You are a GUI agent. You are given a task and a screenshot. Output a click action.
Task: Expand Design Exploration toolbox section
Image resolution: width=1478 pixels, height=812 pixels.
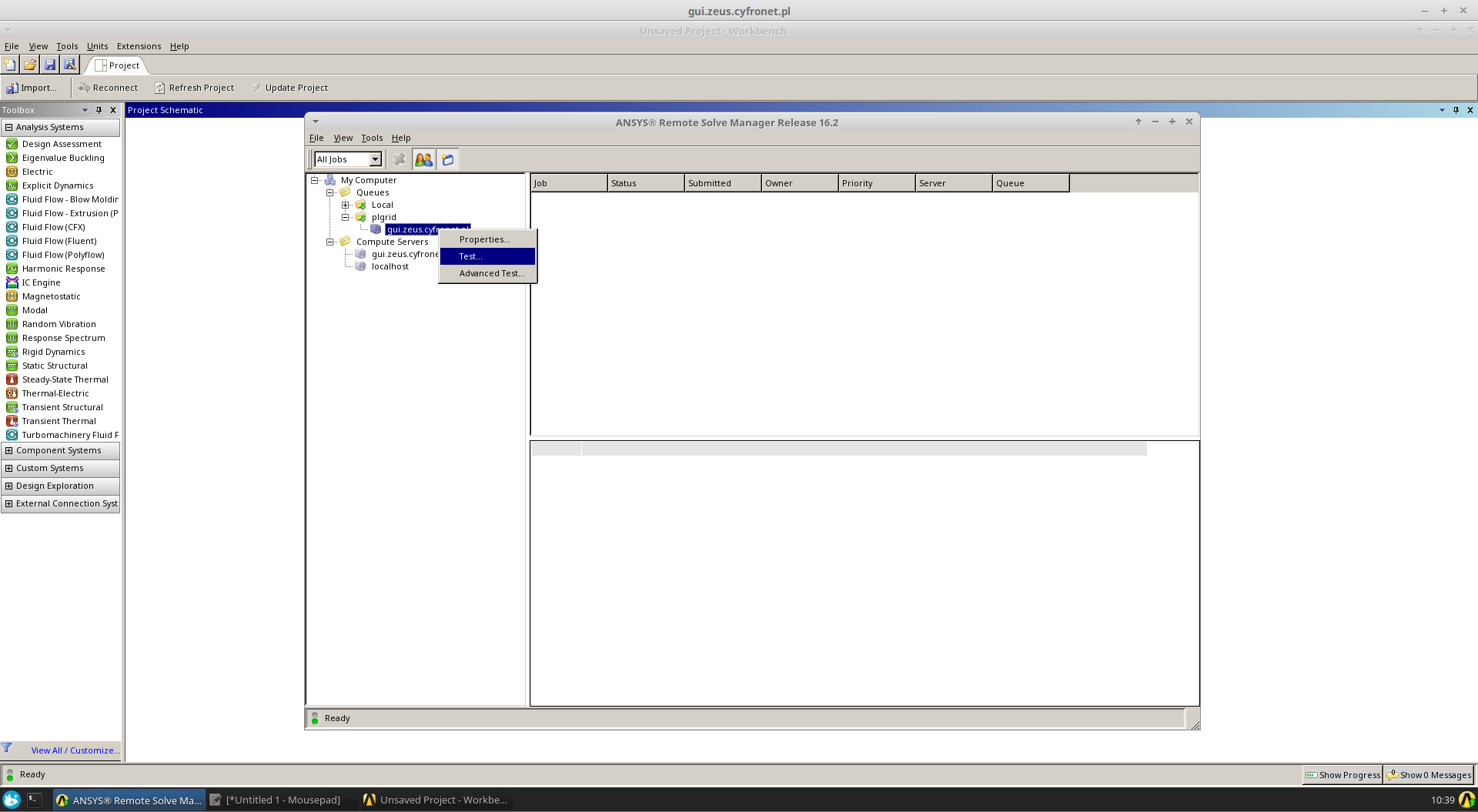pyautogui.click(x=8, y=486)
